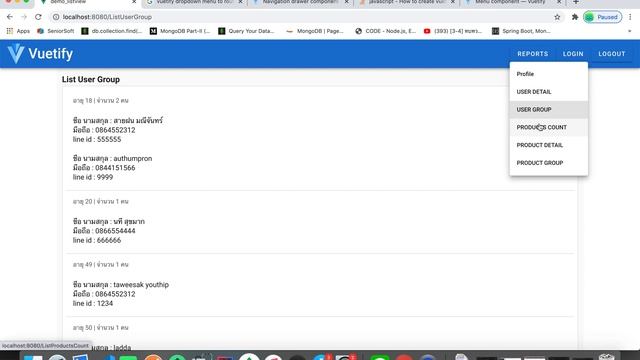Open the Query Your Data bookmark
Screen dimensions: 640x360
(x=246, y=31)
